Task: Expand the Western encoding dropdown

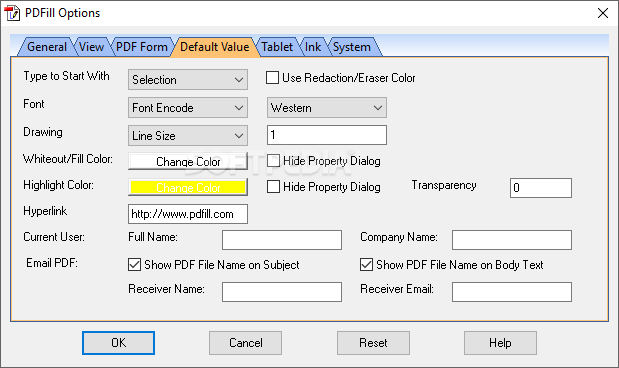Action: pos(327,108)
